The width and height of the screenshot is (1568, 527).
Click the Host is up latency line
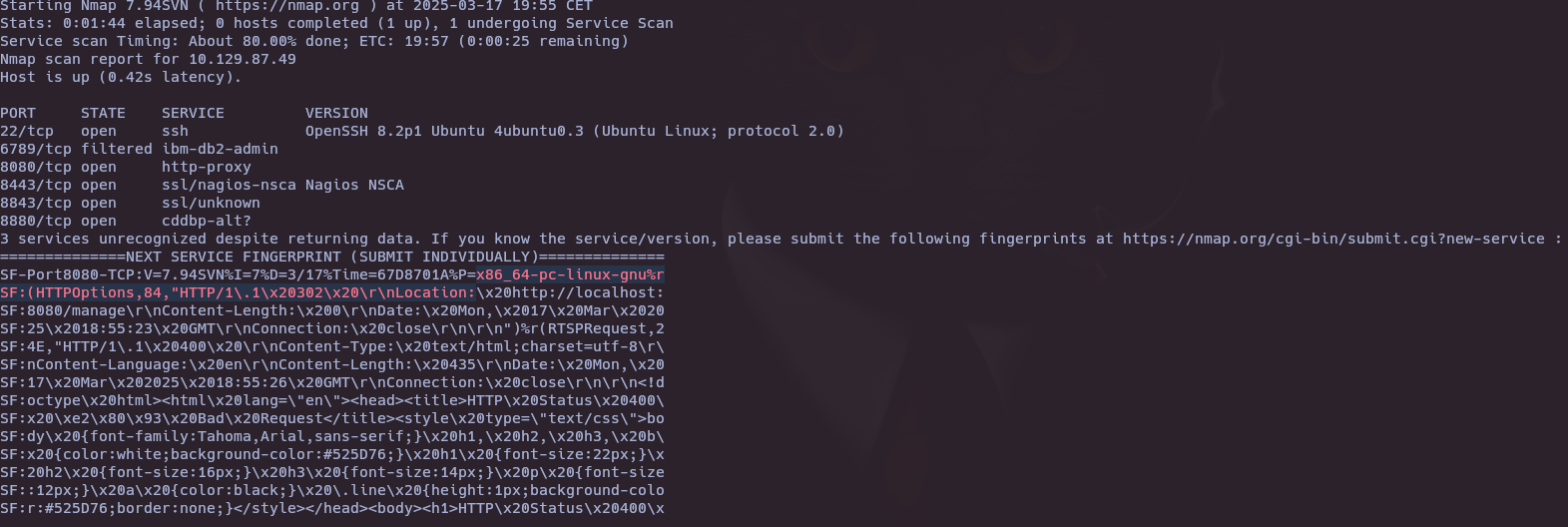click(x=121, y=77)
